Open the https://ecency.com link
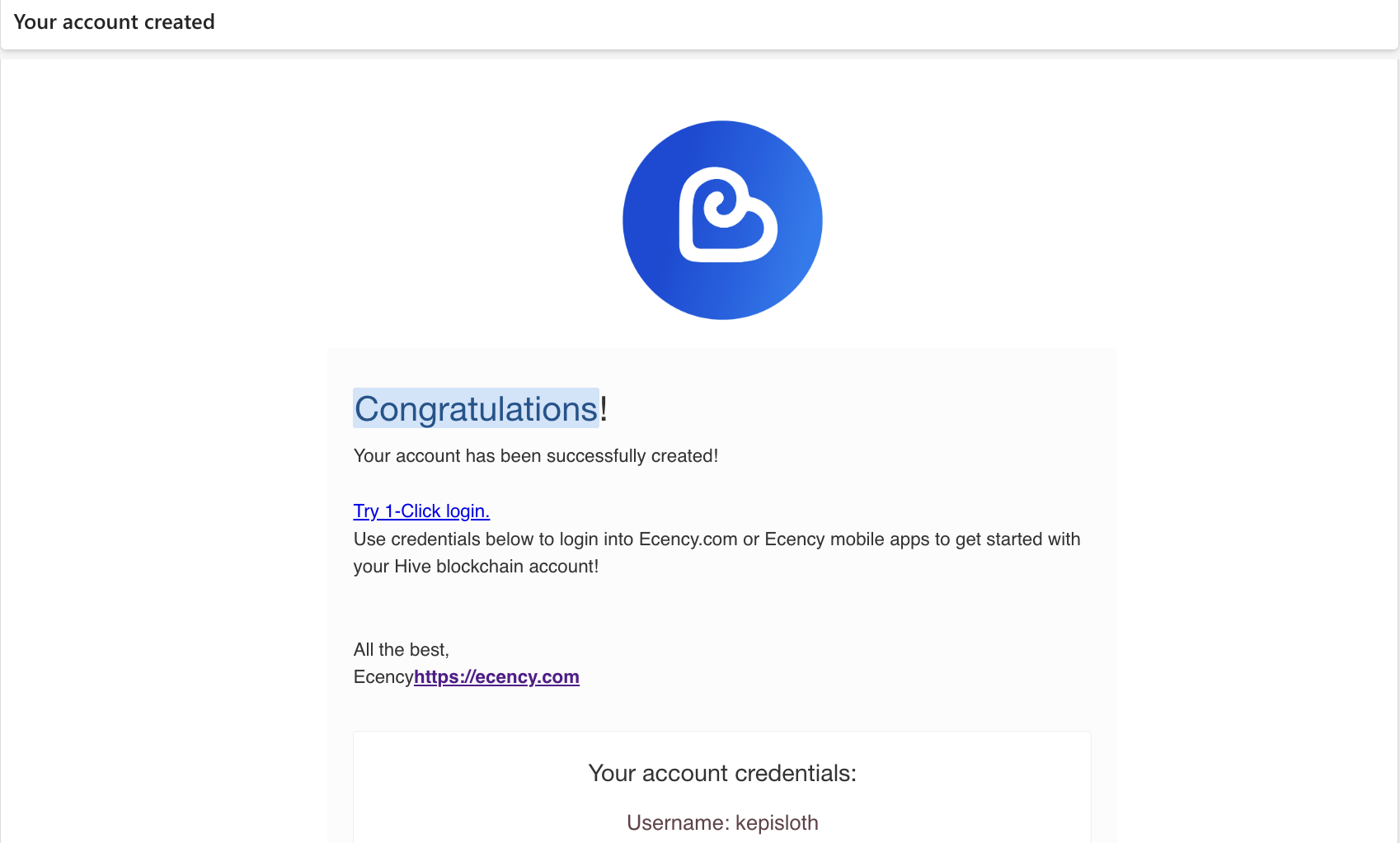The width and height of the screenshot is (1400, 843). [496, 677]
